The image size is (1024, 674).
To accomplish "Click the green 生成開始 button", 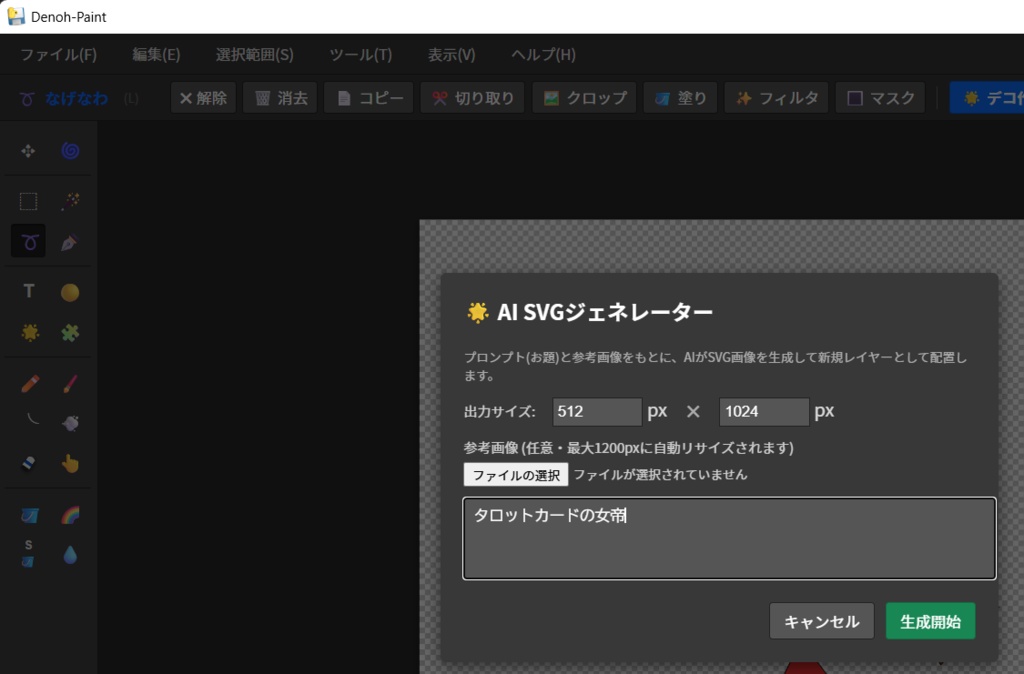I will click(x=931, y=621).
